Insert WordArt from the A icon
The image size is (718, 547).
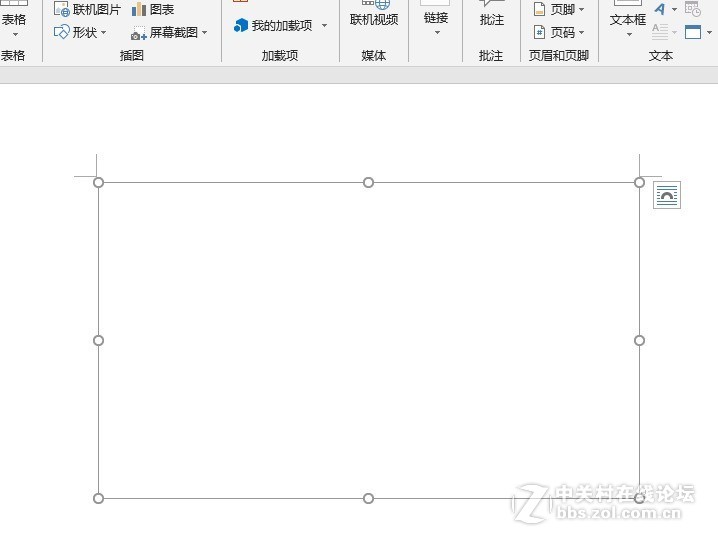tap(660, 9)
